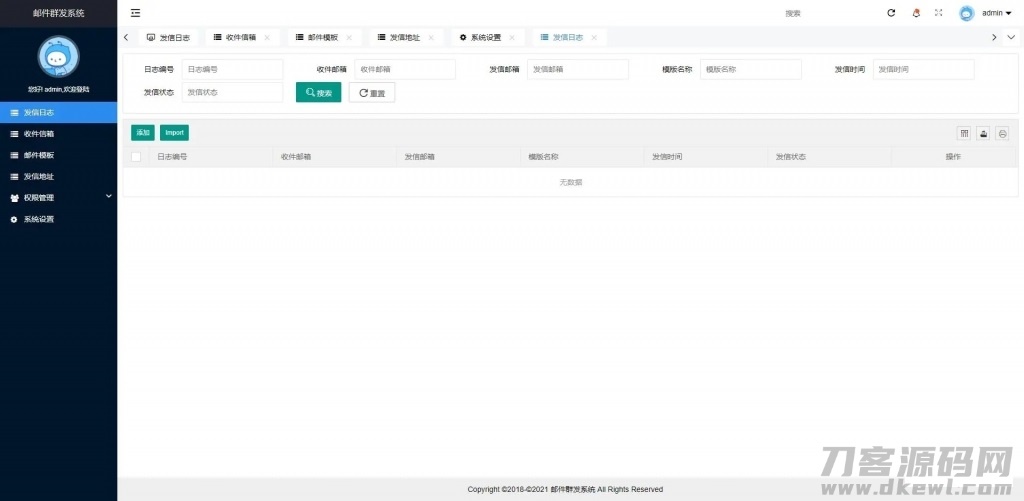
Task: Click the print icon above the table
Action: (x=1002, y=133)
